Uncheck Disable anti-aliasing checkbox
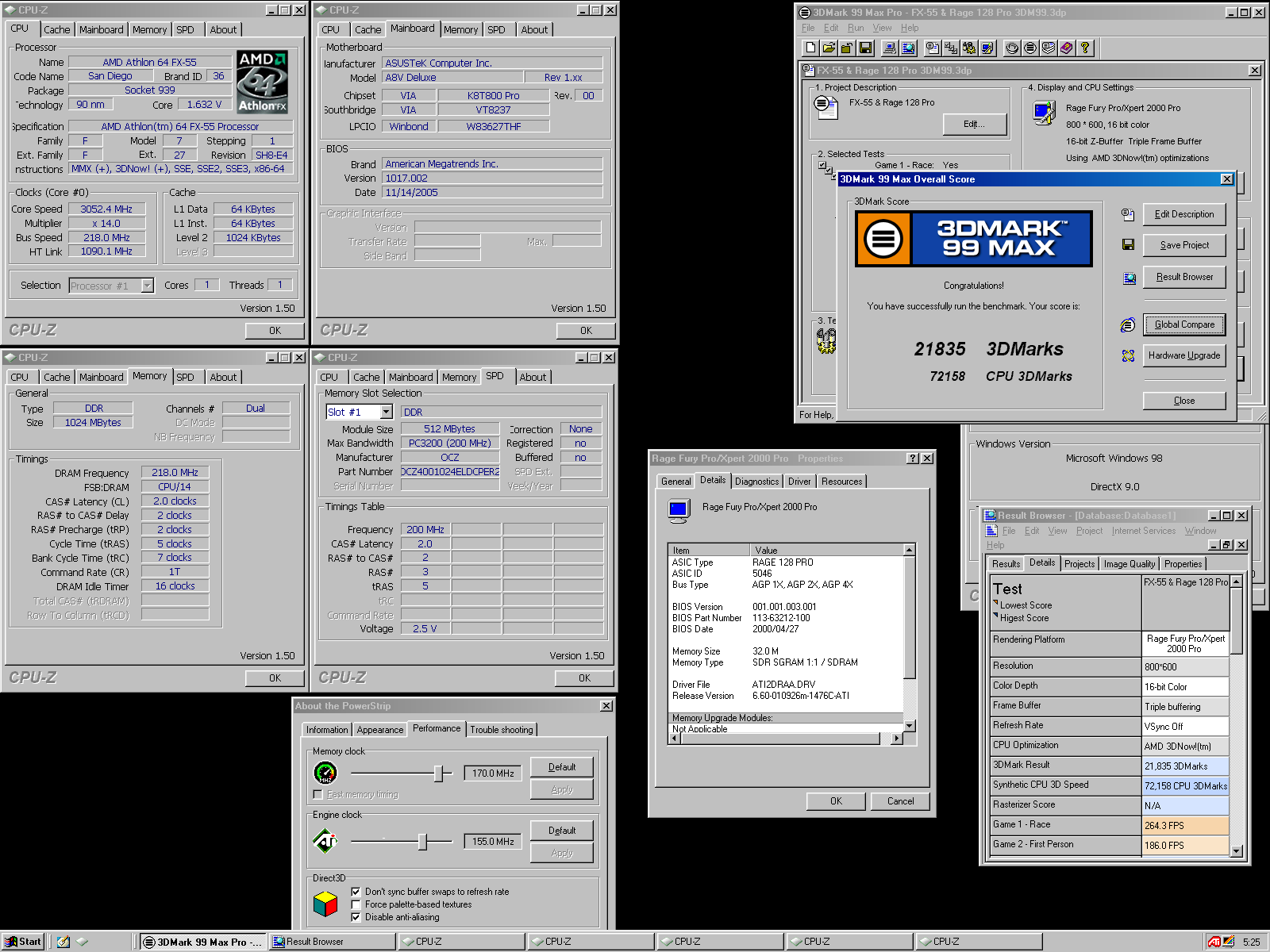1270x952 pixels. click(x=356, y=917)
